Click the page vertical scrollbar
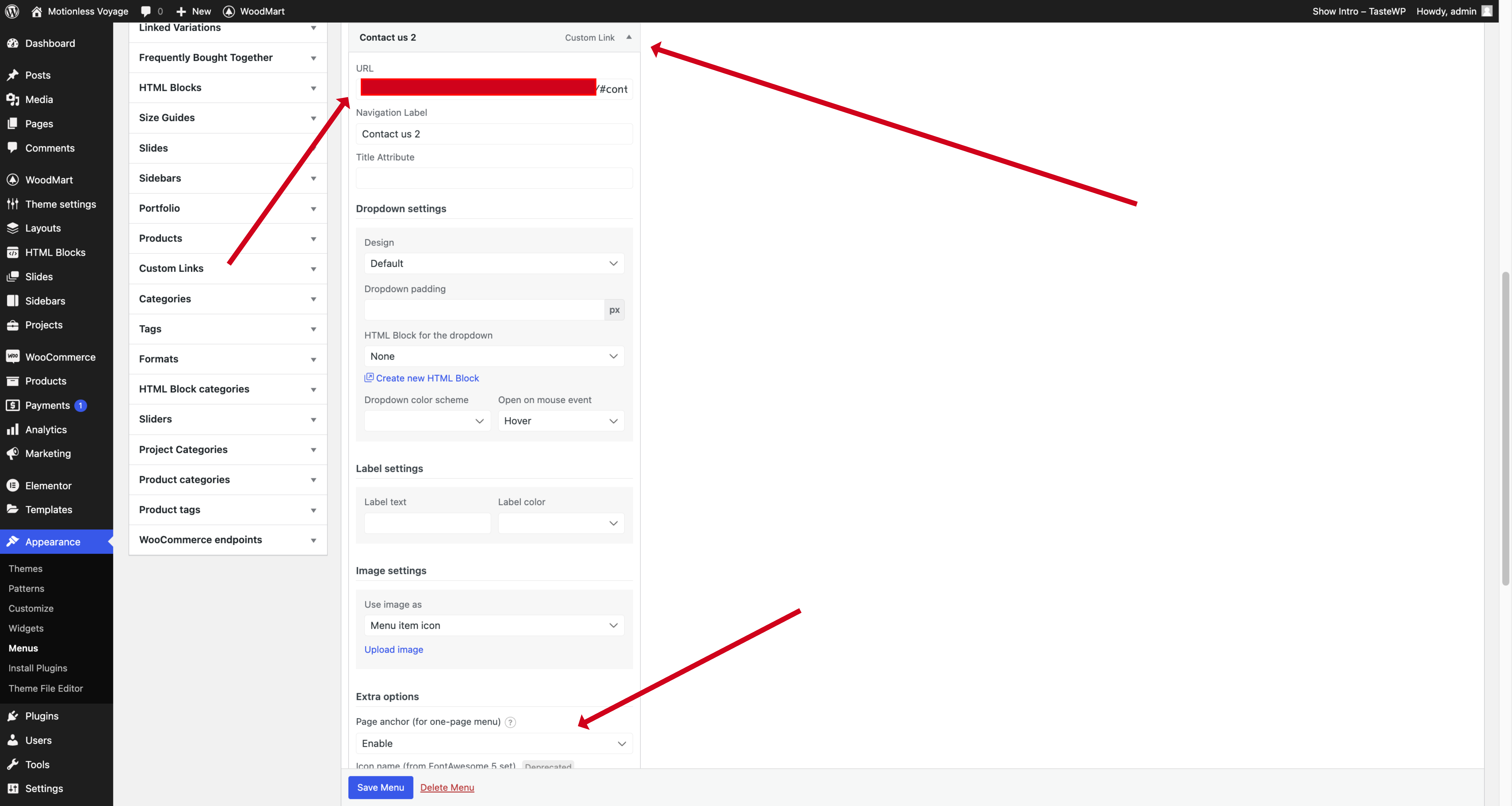This screenshot has height=806, width=1512. (1506, 428)
